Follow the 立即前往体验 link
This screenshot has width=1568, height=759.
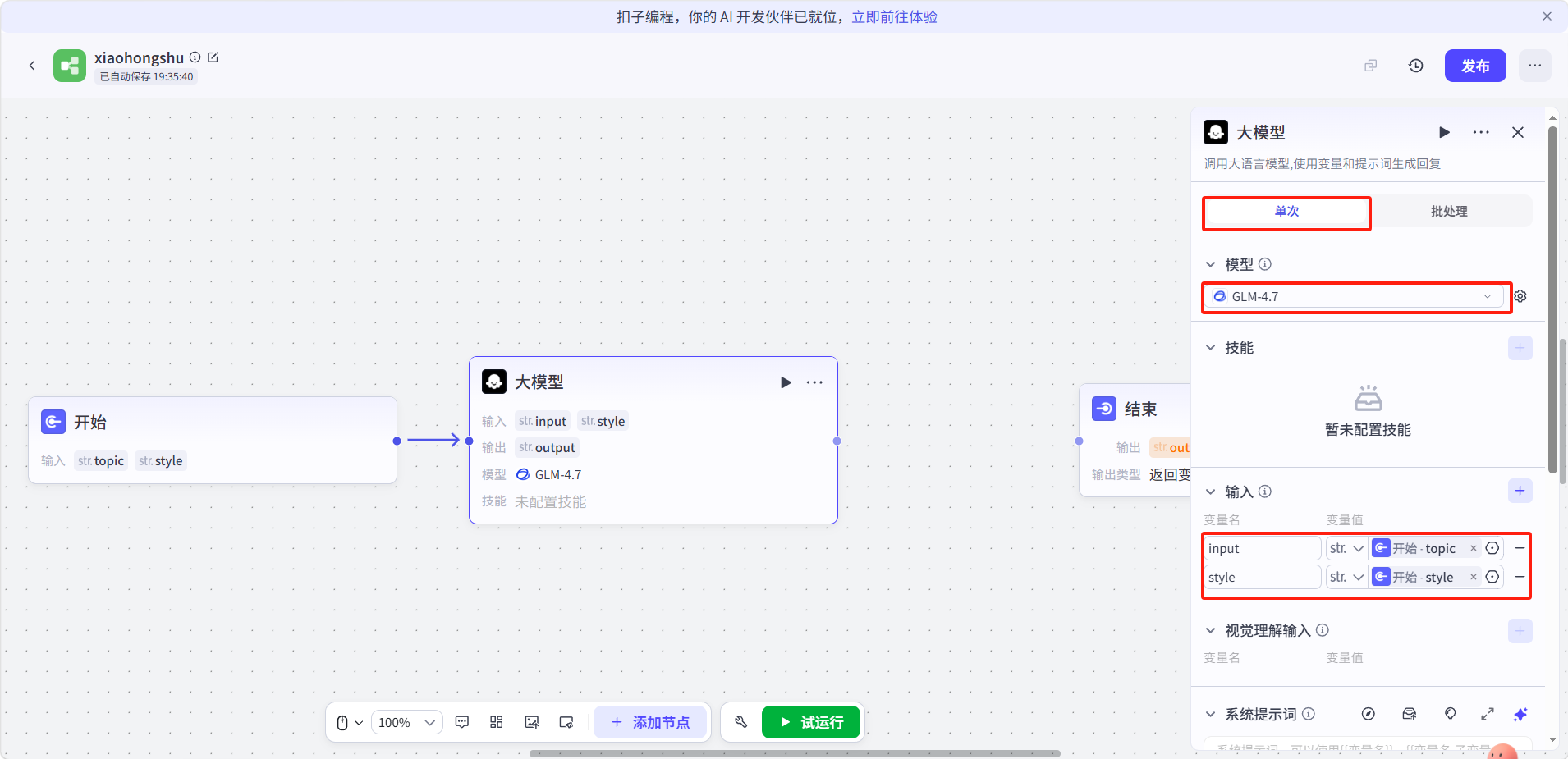point(894,16)
